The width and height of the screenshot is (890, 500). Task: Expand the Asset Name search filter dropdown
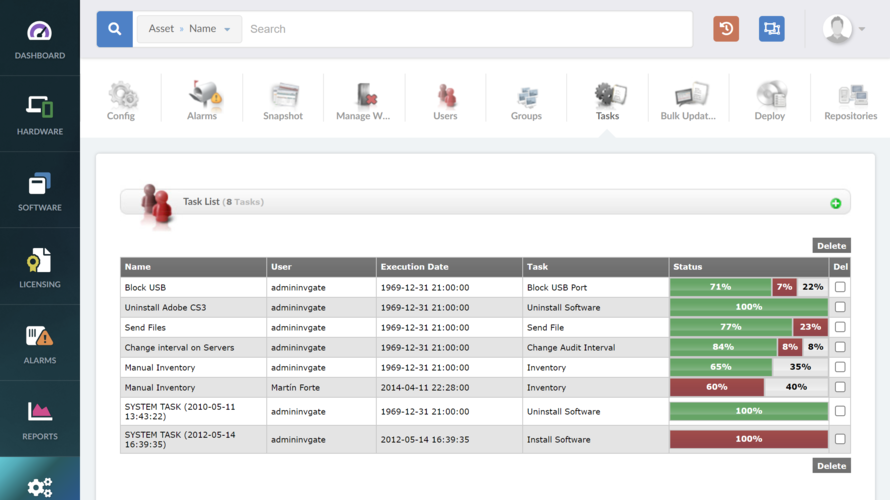(189, 29)
